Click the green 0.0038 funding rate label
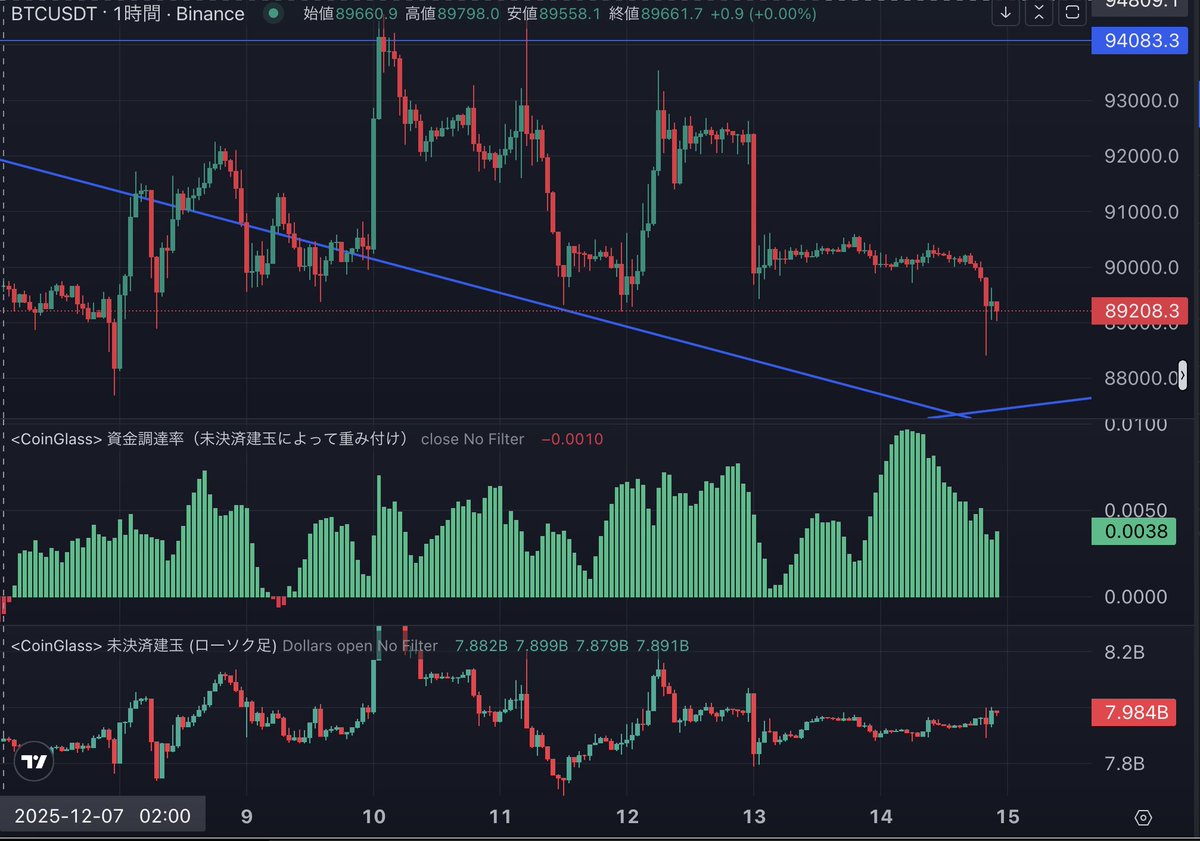 1133,531
